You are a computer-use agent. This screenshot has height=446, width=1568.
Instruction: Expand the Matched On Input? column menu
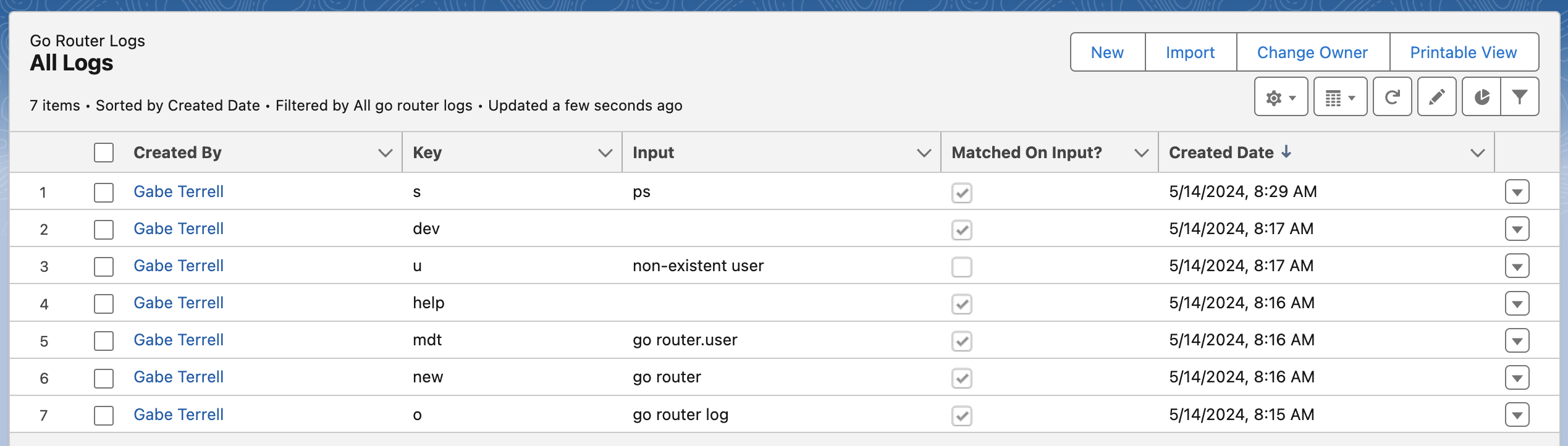click(1141, 153)
